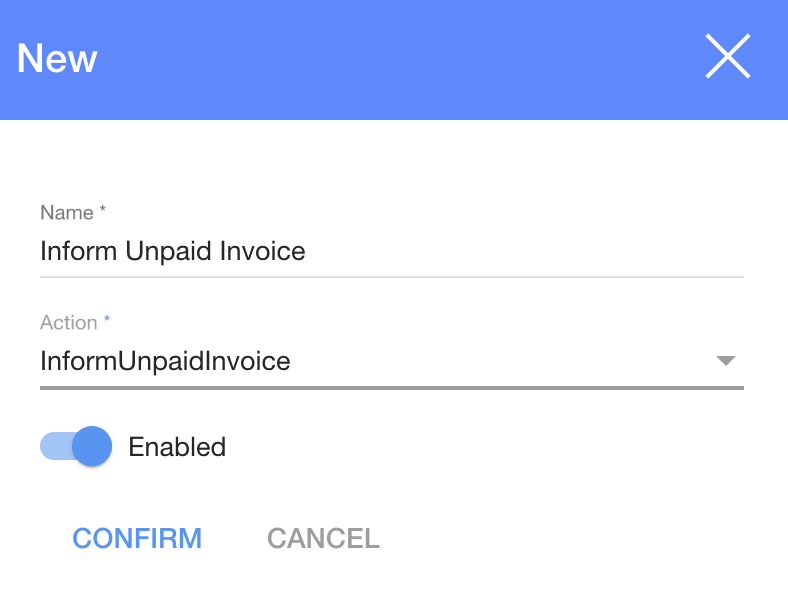
Task: Click the blue dialog header bar
Action: (400, 58)
